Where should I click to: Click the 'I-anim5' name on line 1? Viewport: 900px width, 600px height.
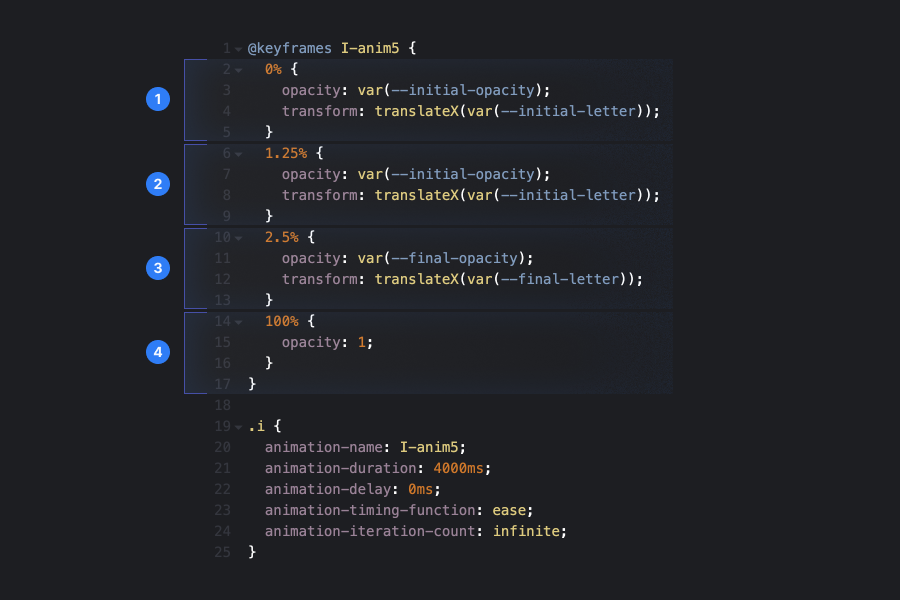coord(370,48)
